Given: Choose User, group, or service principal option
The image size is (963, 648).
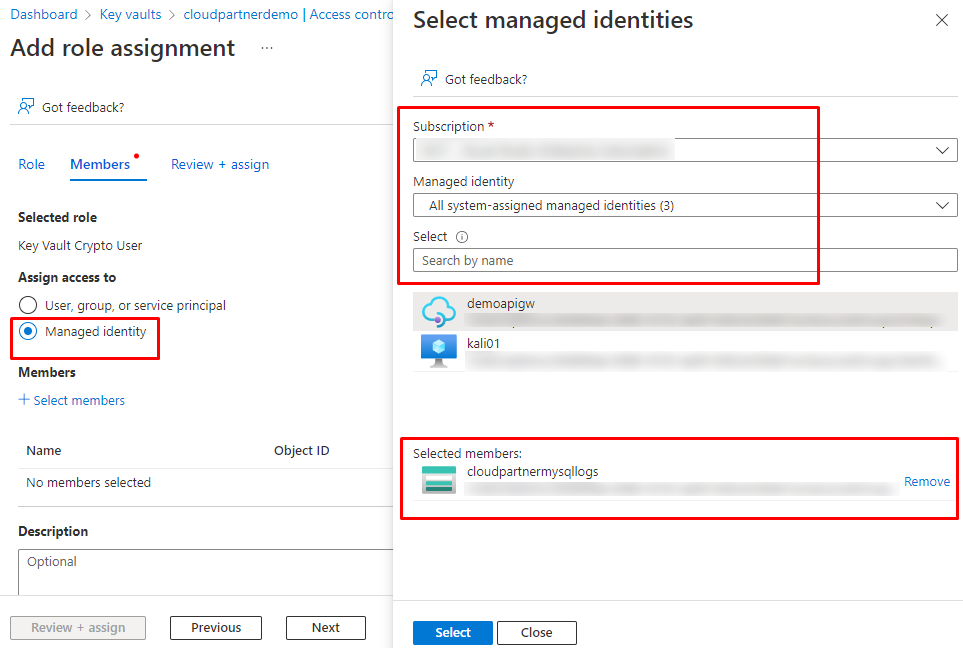Looking at the screenshot, I should pyautogui.click(x=29, y=305).
